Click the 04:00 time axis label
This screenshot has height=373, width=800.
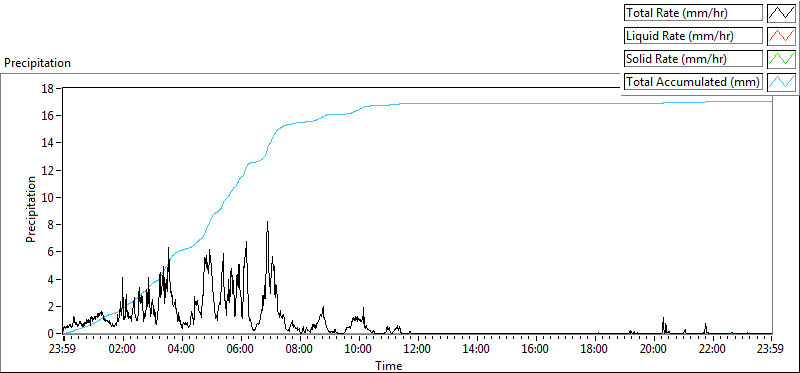pos(182,350)
